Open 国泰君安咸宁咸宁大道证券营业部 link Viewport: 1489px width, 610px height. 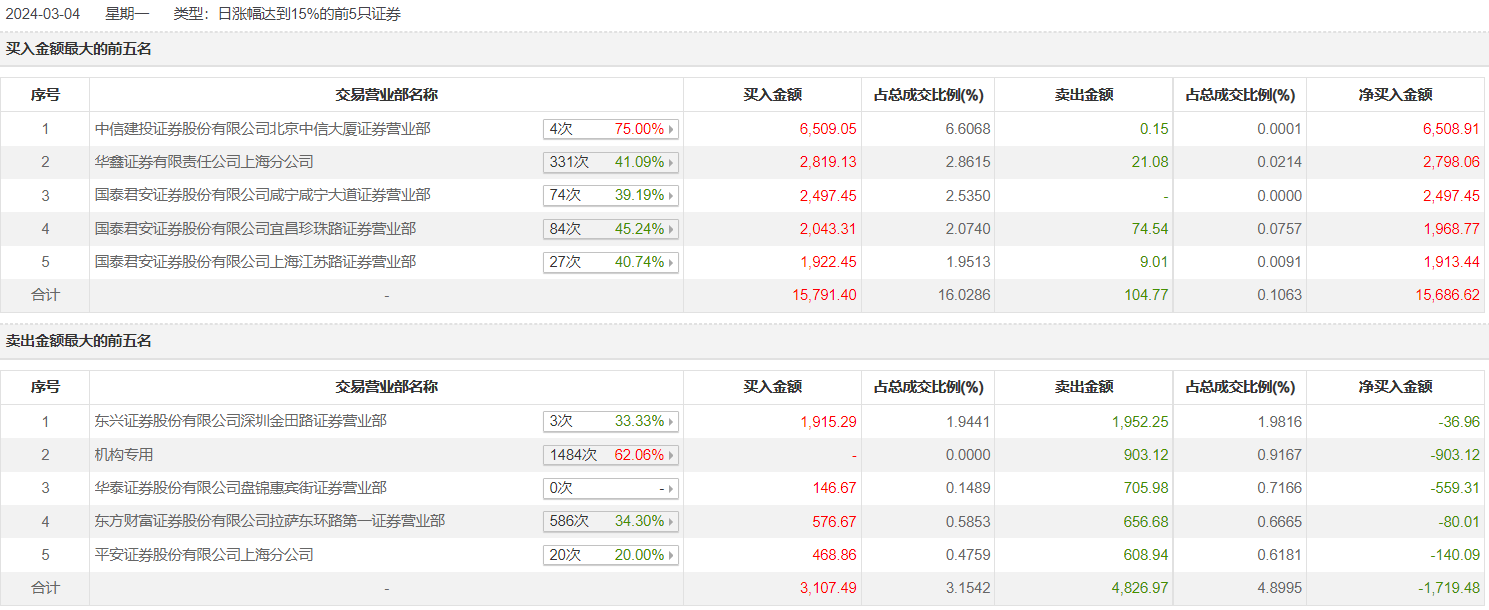[263, 195]
